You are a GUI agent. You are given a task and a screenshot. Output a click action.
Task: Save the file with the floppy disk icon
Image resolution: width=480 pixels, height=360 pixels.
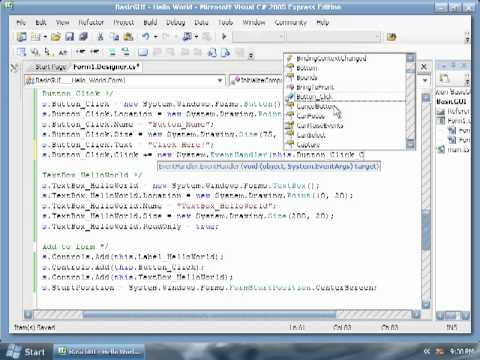[x=69, y=37]
